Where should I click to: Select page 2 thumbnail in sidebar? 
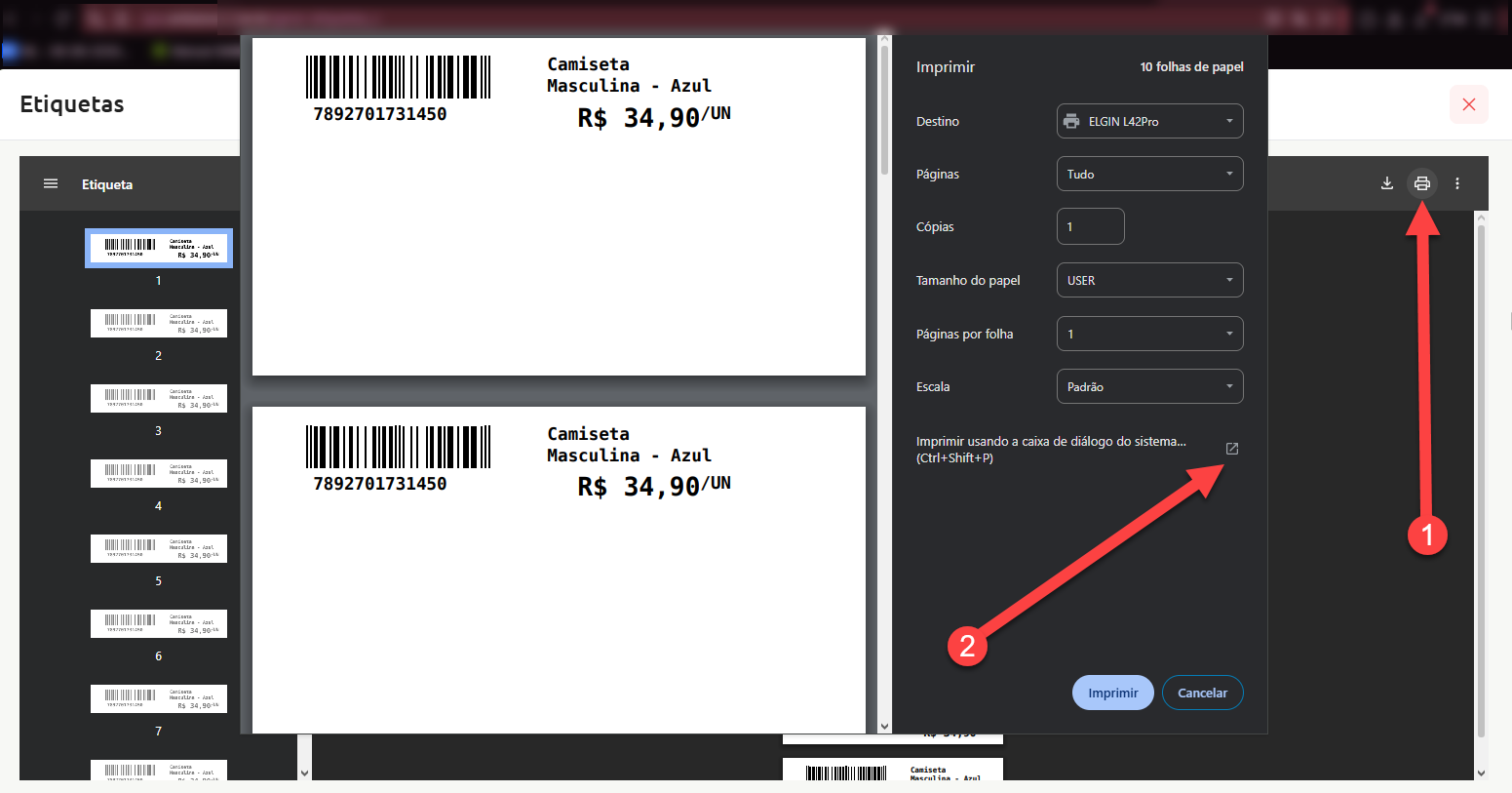(159, 323)
